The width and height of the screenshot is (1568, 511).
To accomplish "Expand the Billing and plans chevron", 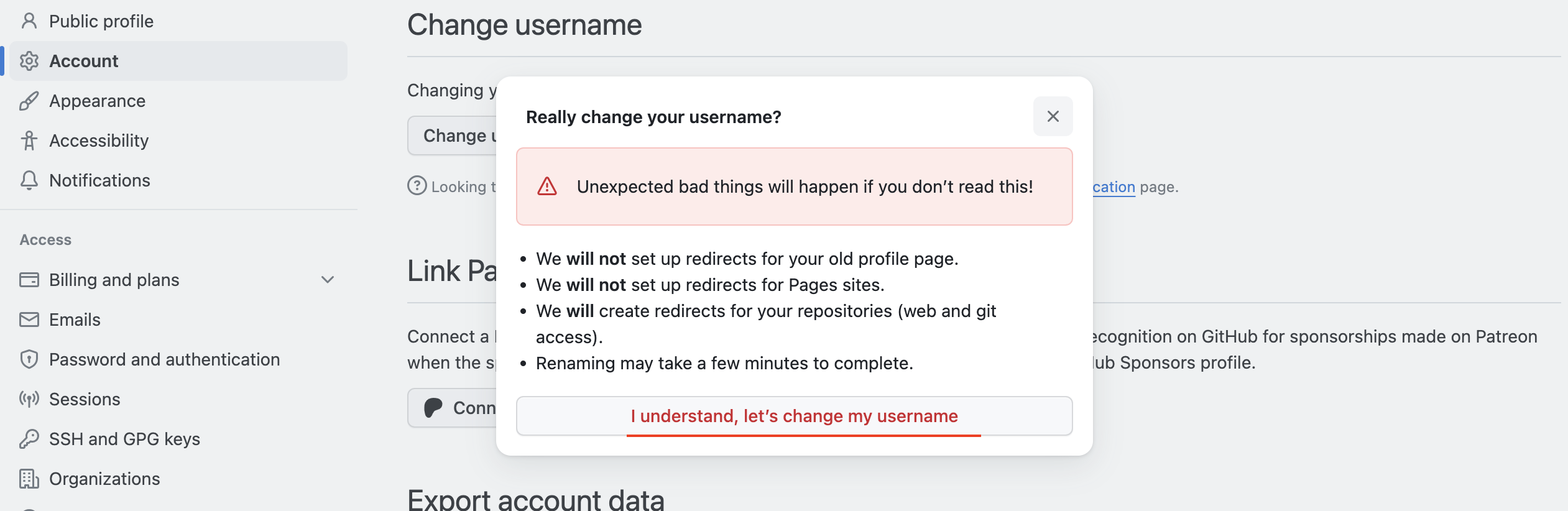I will click(x=328, y=280).
